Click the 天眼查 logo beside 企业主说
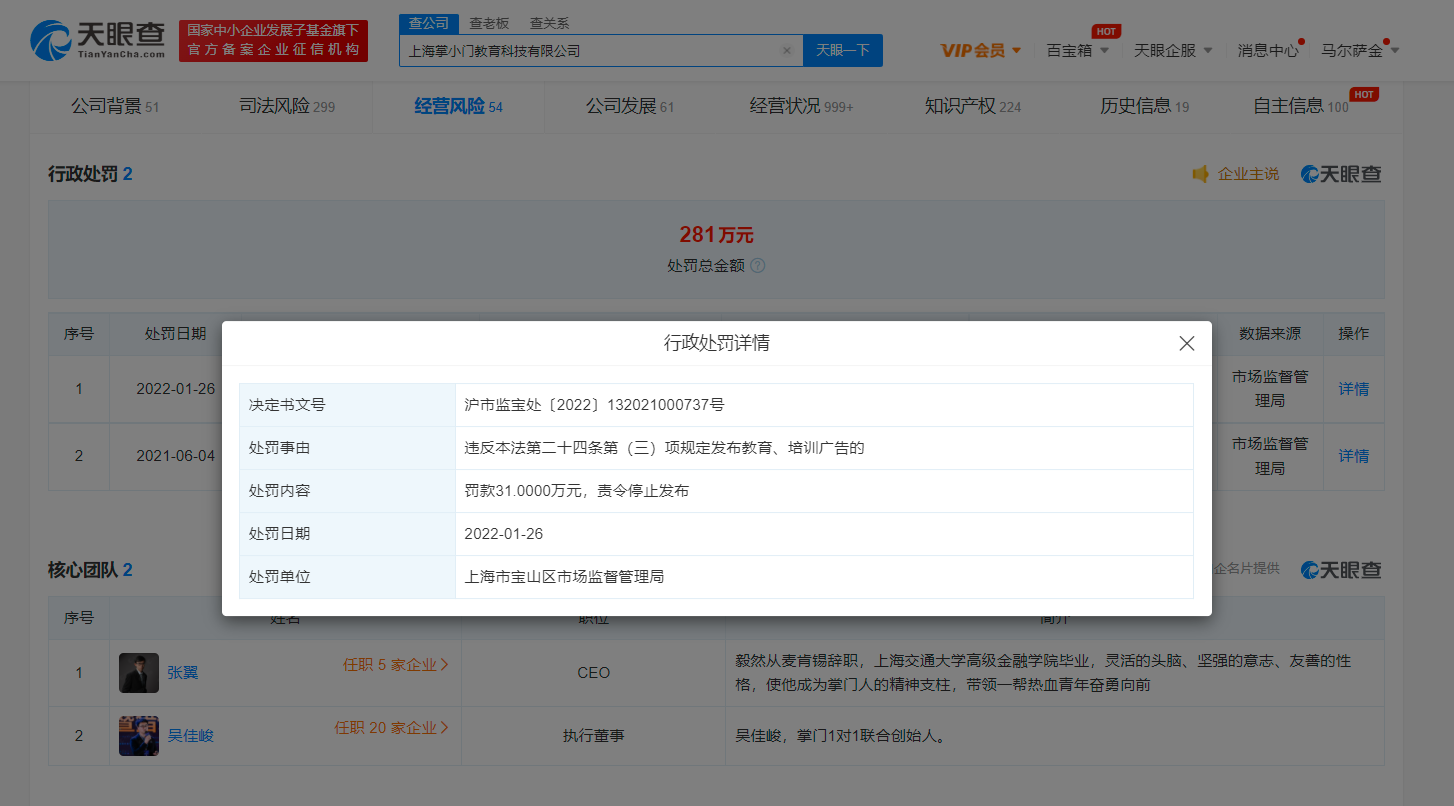Viewport: 1454px width, 806px height. click(x=1341, y=174)
